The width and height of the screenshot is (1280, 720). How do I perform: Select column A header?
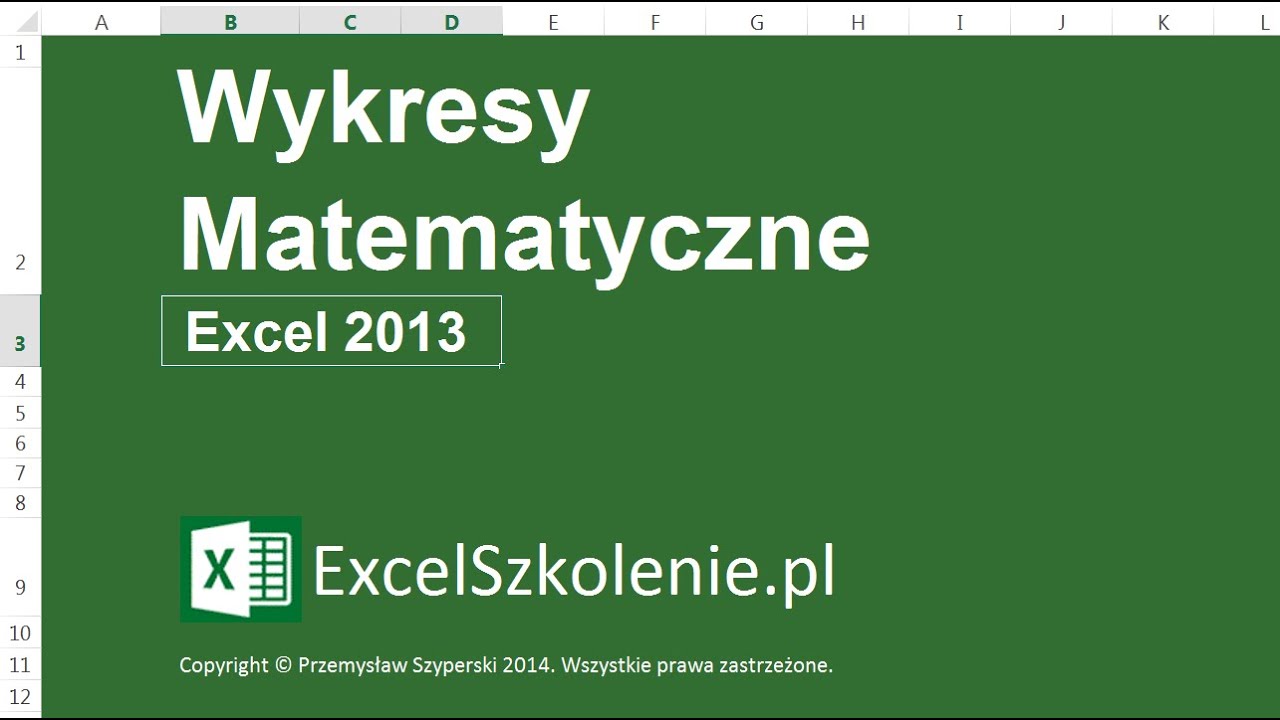click(101, 22)
